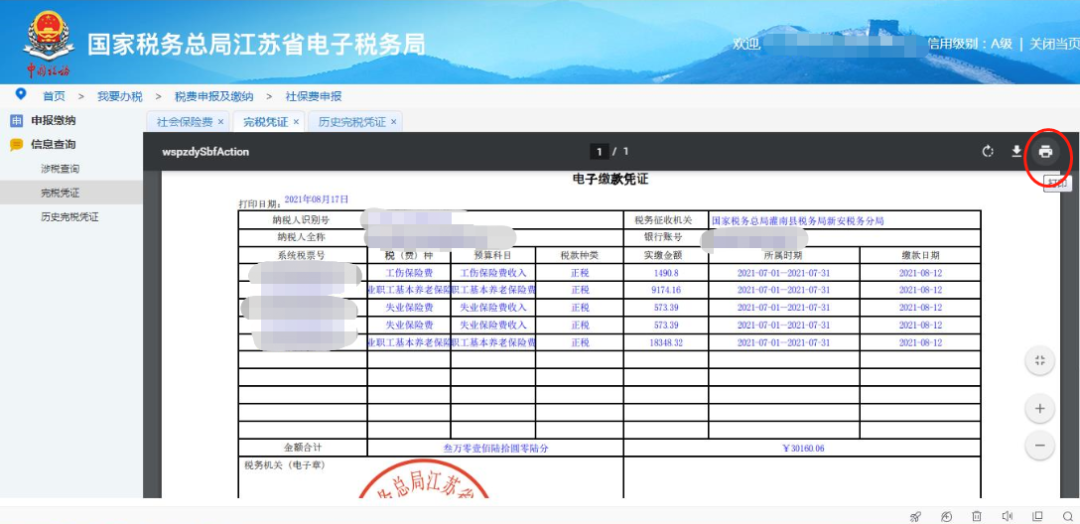Click the PDF page number field
Screen dimensions: 1080x524
point(599,151)
